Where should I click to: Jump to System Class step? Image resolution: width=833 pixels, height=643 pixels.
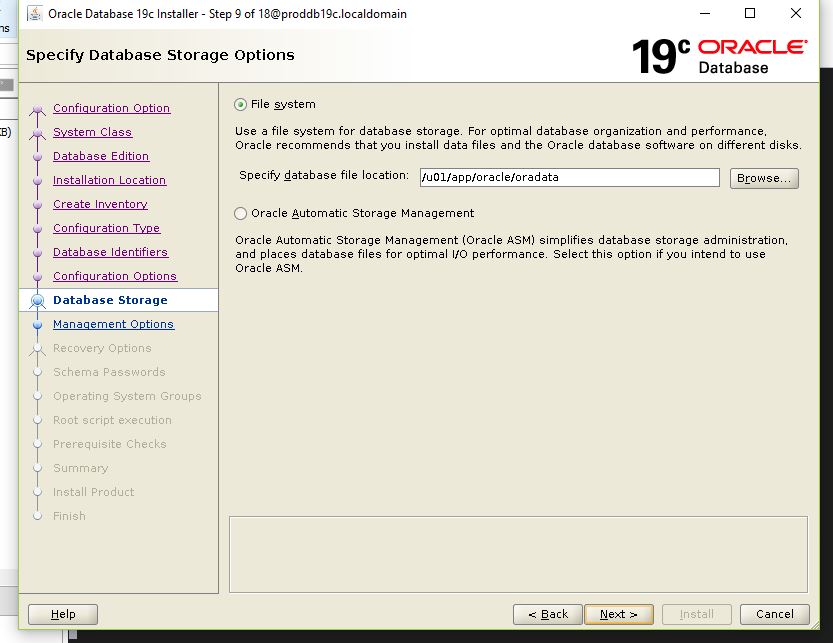[x=92, y=132]
